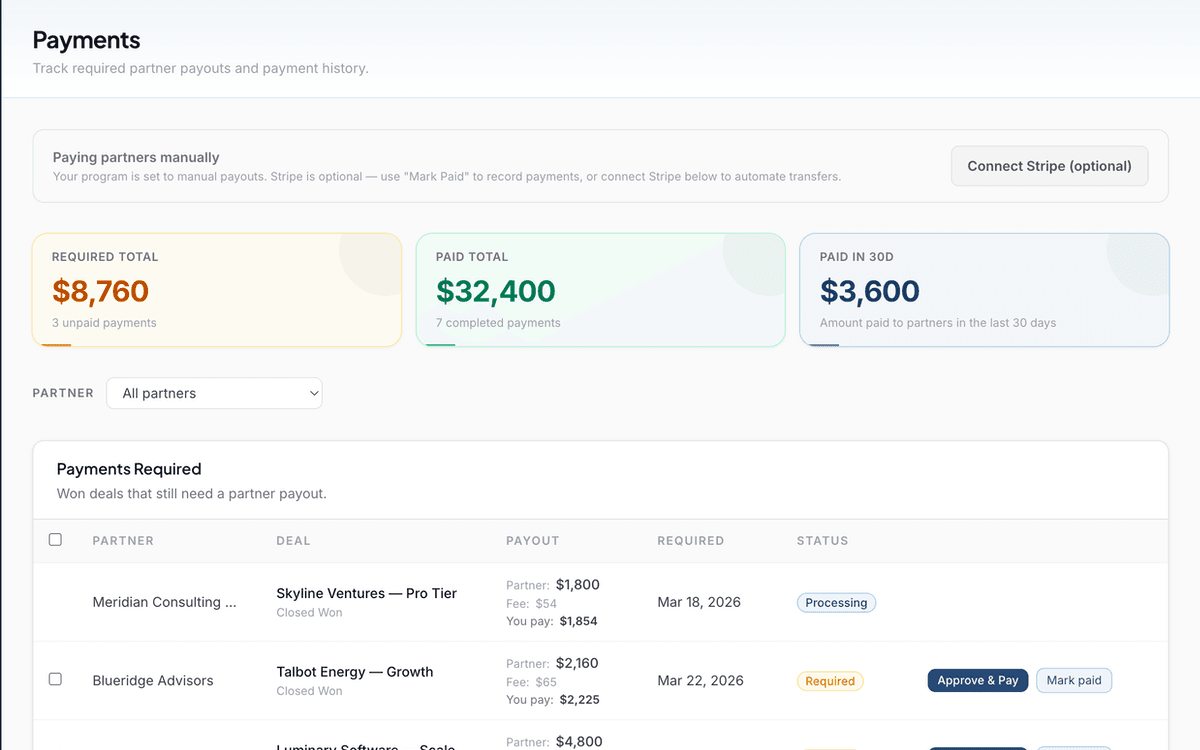Viewport: 1200px width, 750px height.
Task: Open Meridian Consulting partner details
Action: (164, 602)
